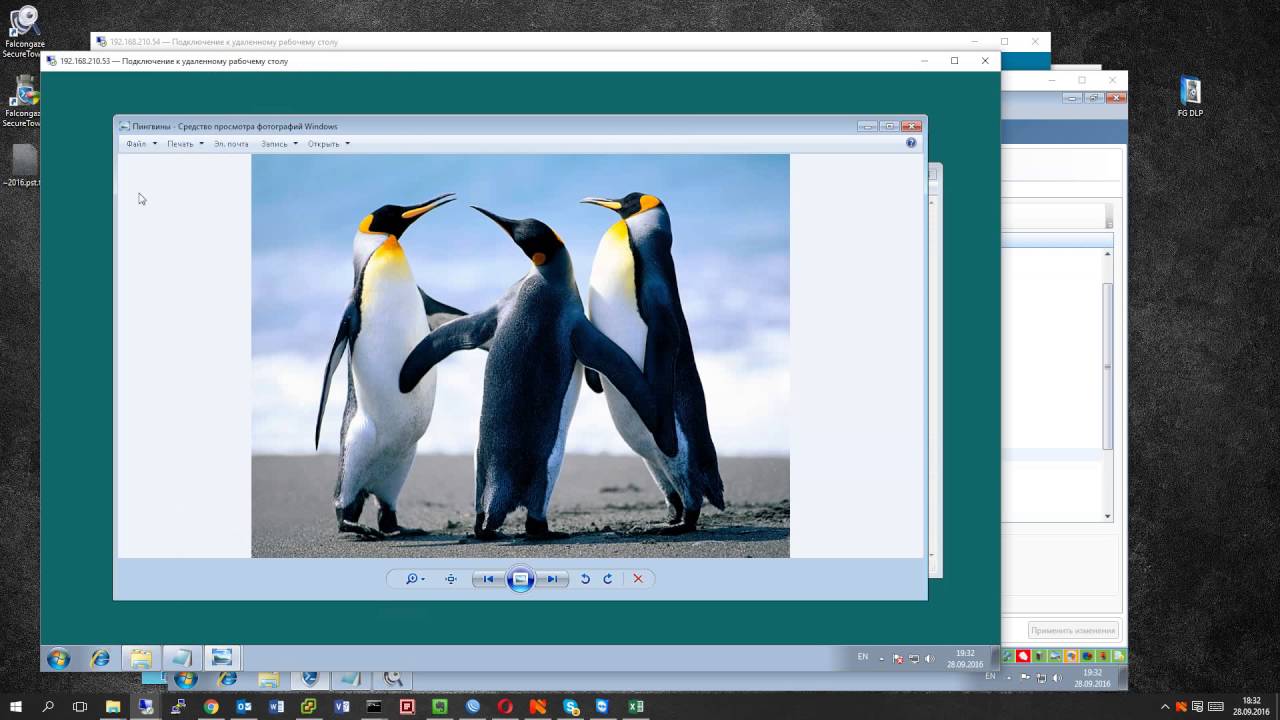Open Word from the taskbar

pyautogui.click(x=276, y=707)
